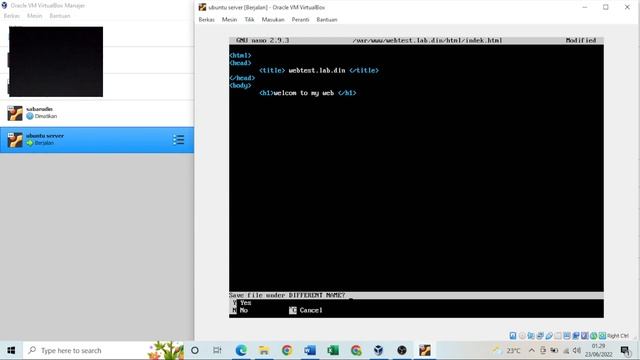Click the USB devices indicator in VM status bar
This screenshot has height=360, width=640.
click(549, 336)
